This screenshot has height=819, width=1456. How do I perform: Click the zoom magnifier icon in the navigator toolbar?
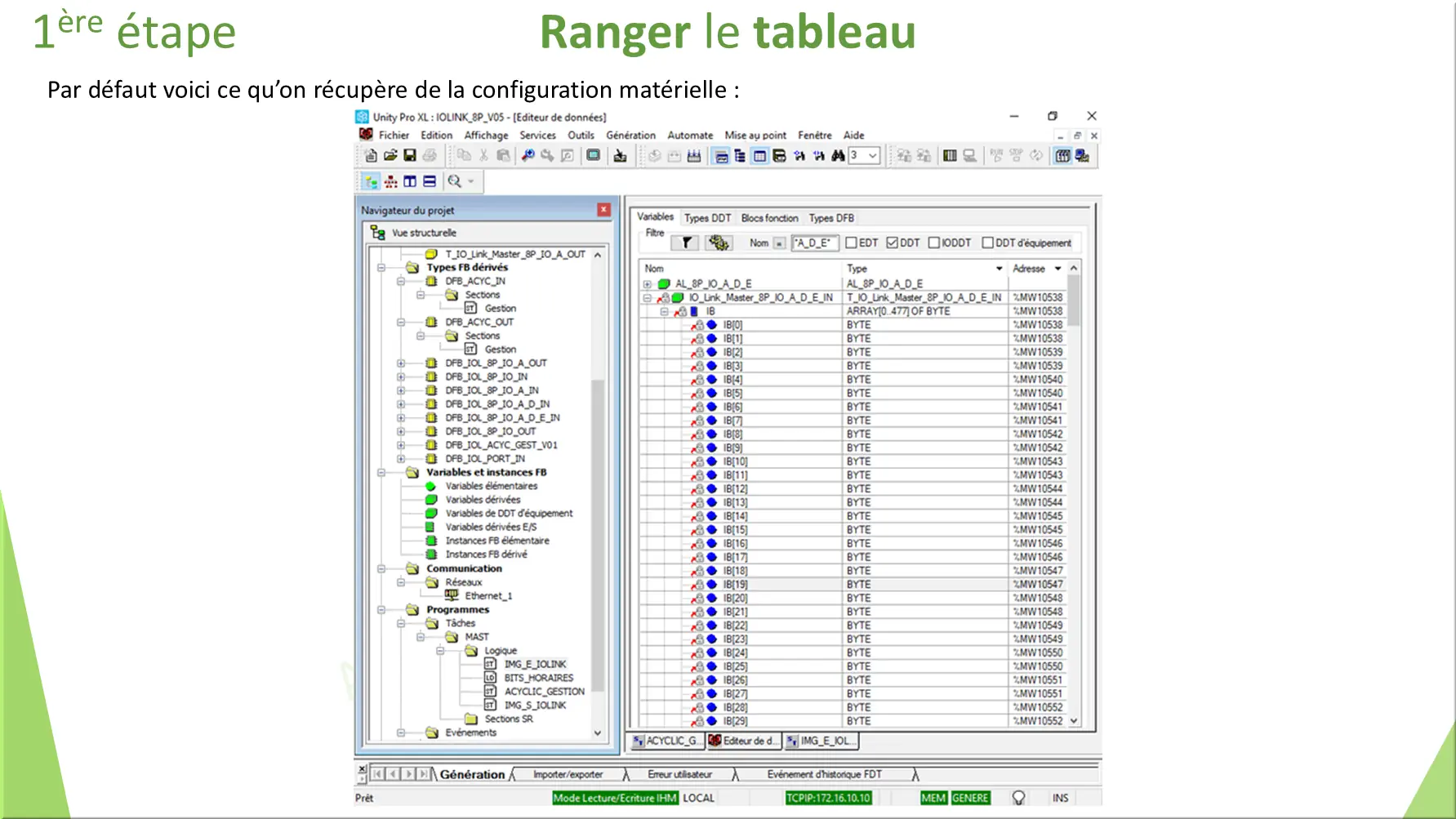click(x=454, y=181)
